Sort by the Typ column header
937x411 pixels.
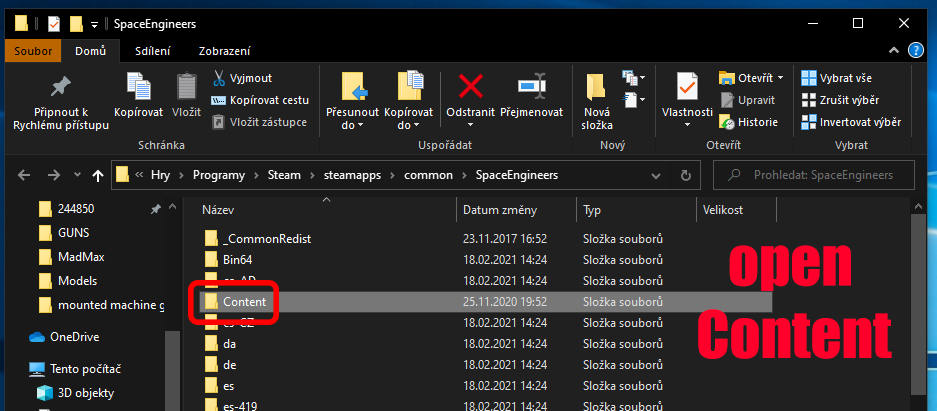click(x=637, y=210)
